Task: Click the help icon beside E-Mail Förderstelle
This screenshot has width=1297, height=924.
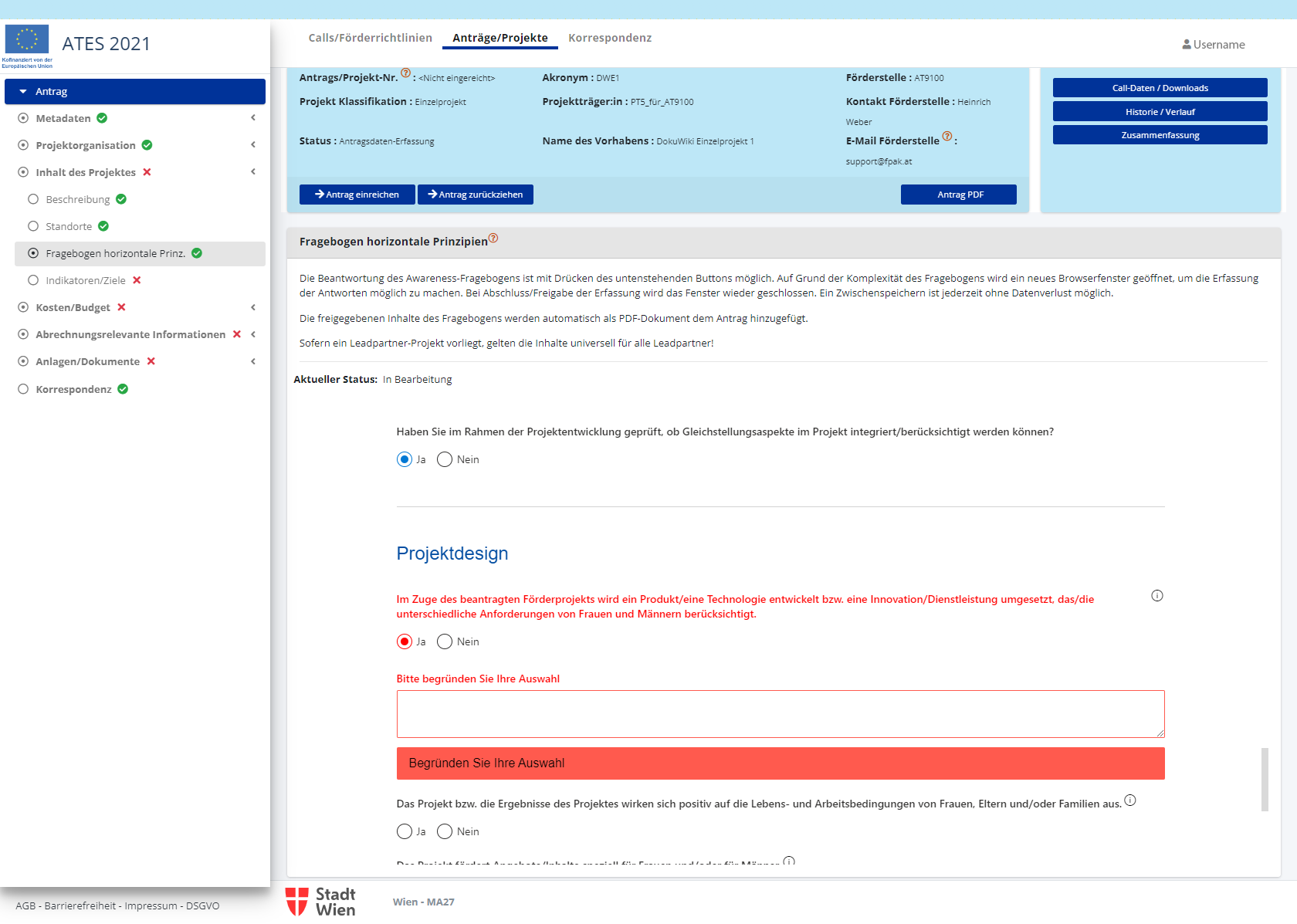Action: pyautogui.click(x=947, y=137)
